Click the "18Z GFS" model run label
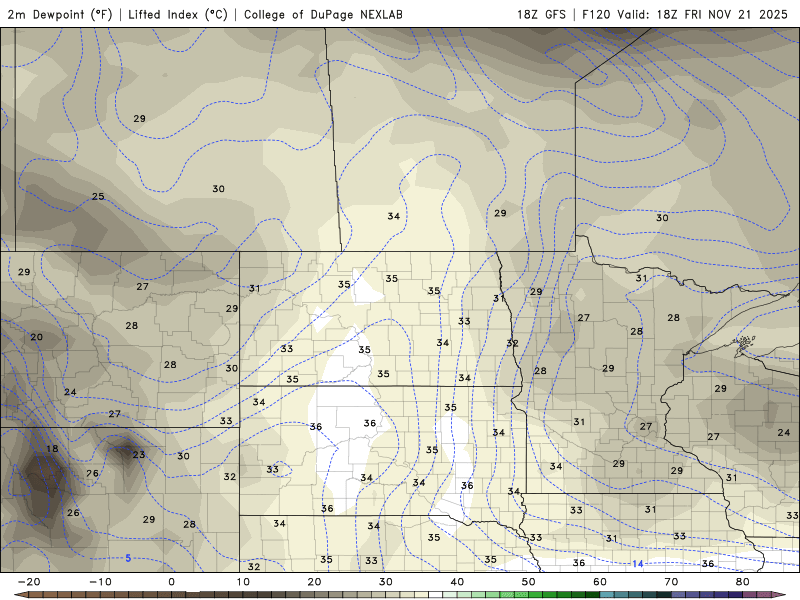The image size is (800, 600). point(541,14)
